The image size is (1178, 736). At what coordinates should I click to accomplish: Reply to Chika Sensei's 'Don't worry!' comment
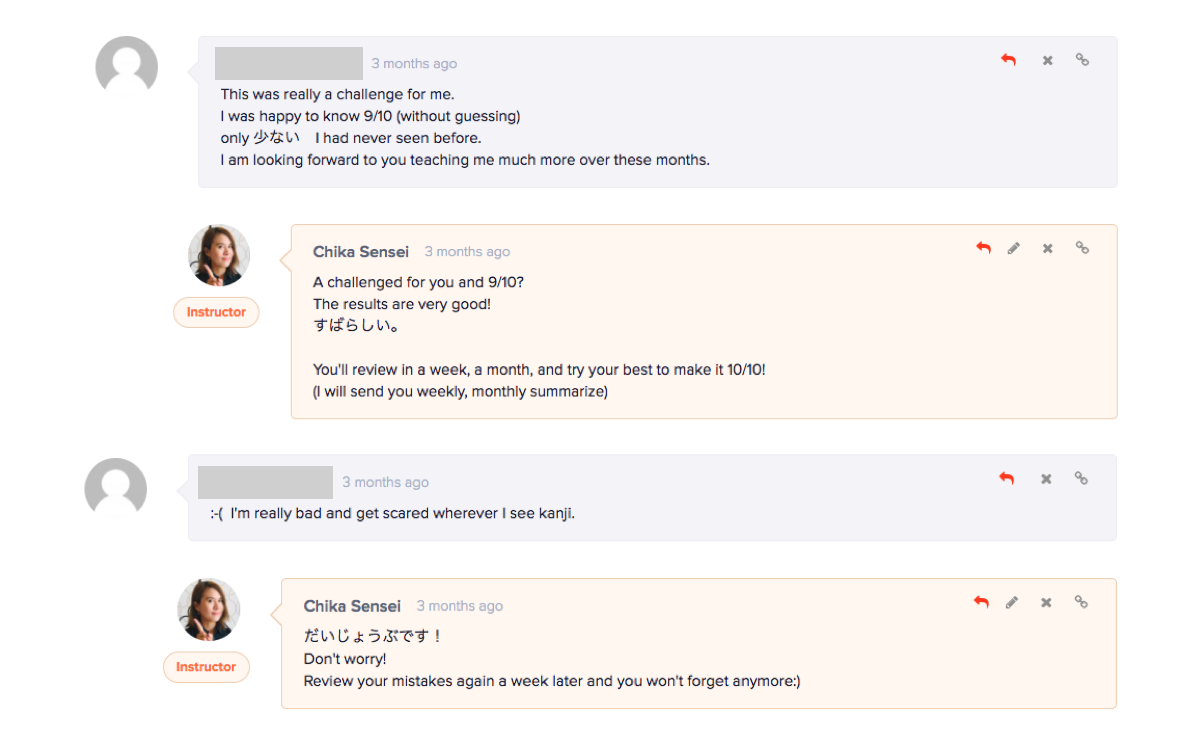(981, 602)
